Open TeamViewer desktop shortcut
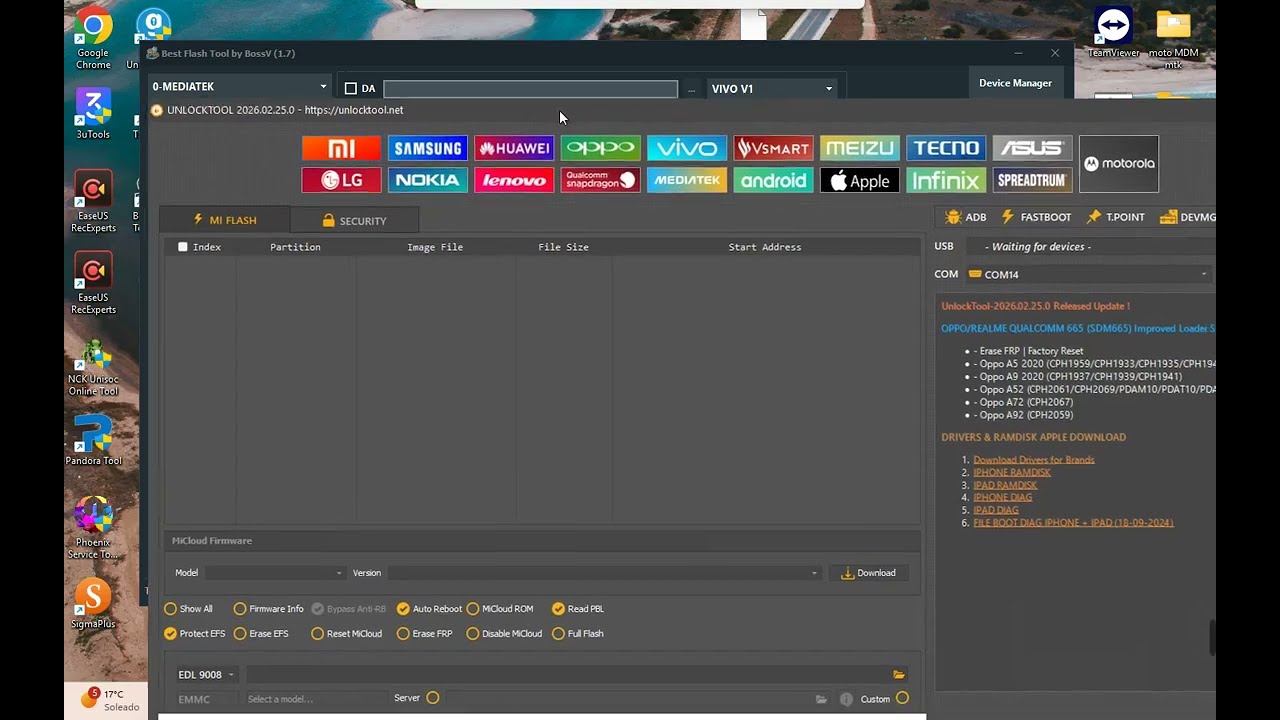Viewport: 1280px width, 720px height. pyautogui.click(x=1113, y=34)
